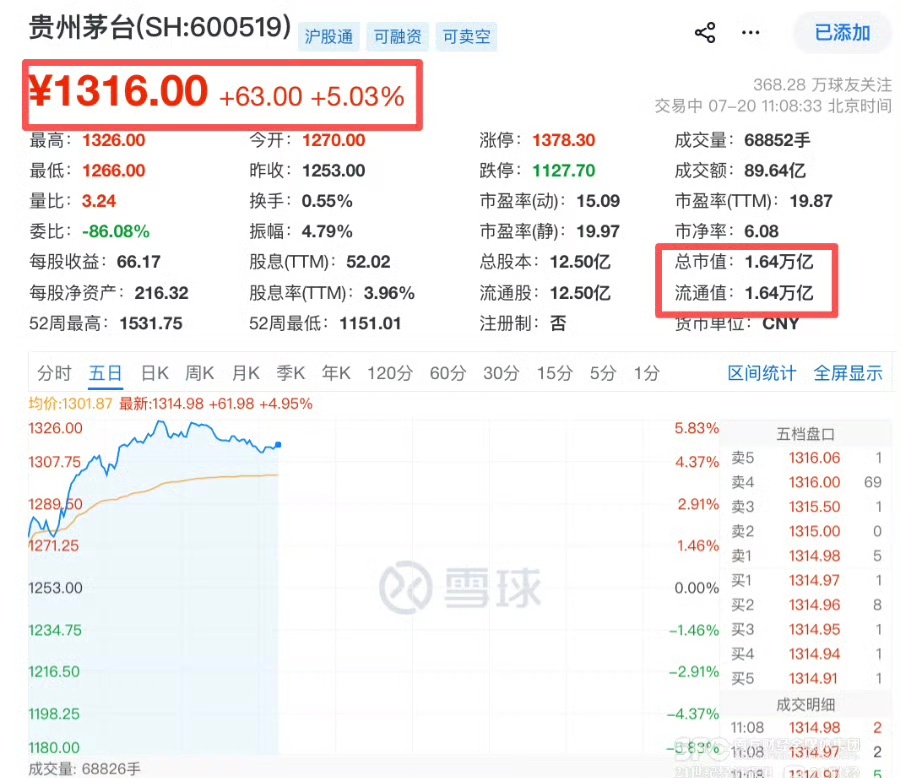
Task: Click the 可卖空 tag
Action: [466, 37]
